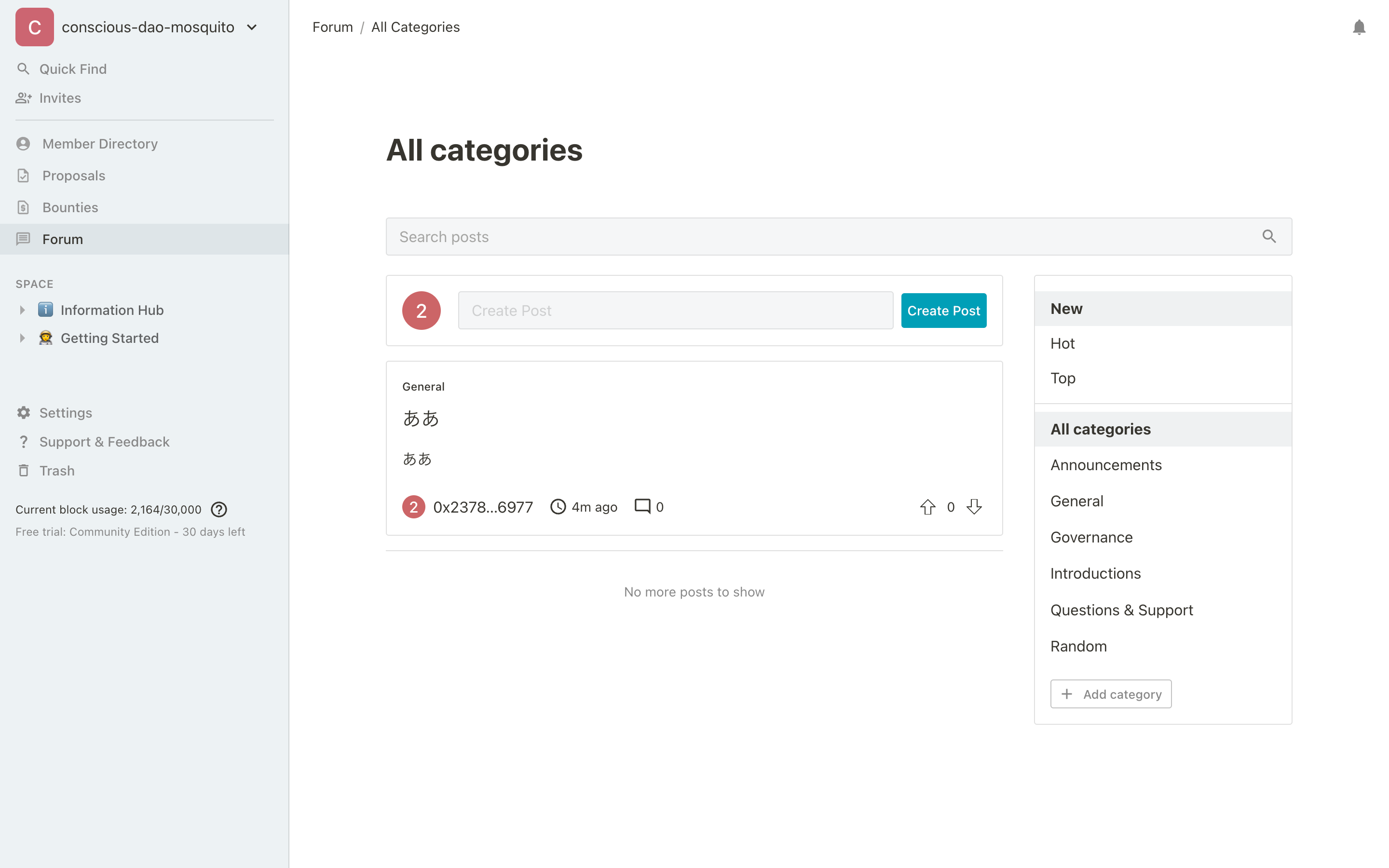This screenshot has height=868, width=1389.
Task: Sort posts by Top
Action: pyautogui.click(x=1163, y=379)
